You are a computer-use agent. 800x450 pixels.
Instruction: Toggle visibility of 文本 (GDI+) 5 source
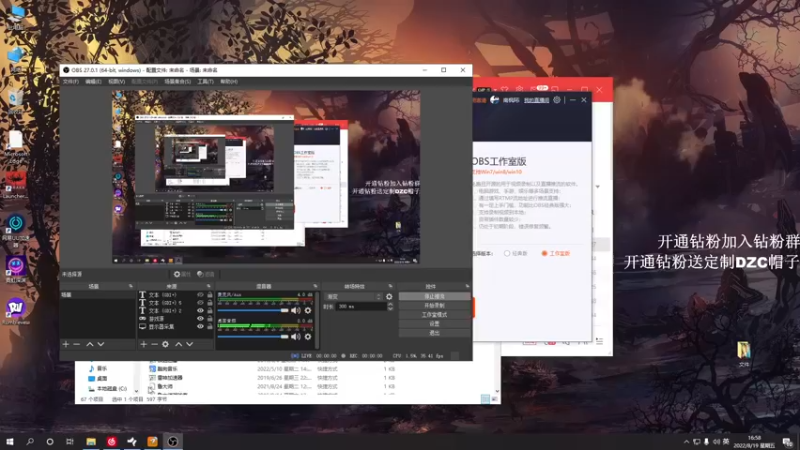(x=200, y=303)
